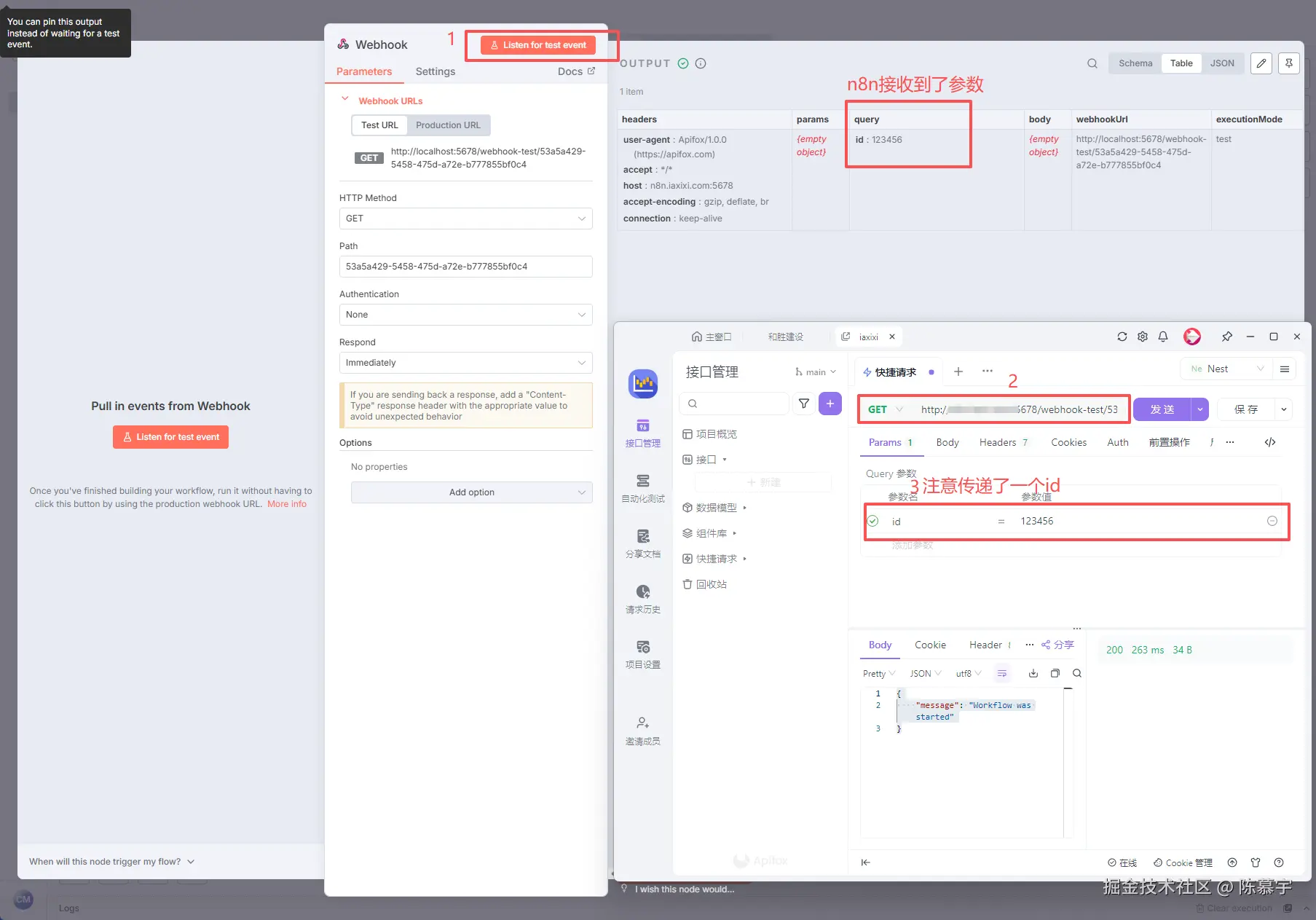The image size is (1316, 920).
Task: Pin the n8n output data
Action: (1289, 63)
